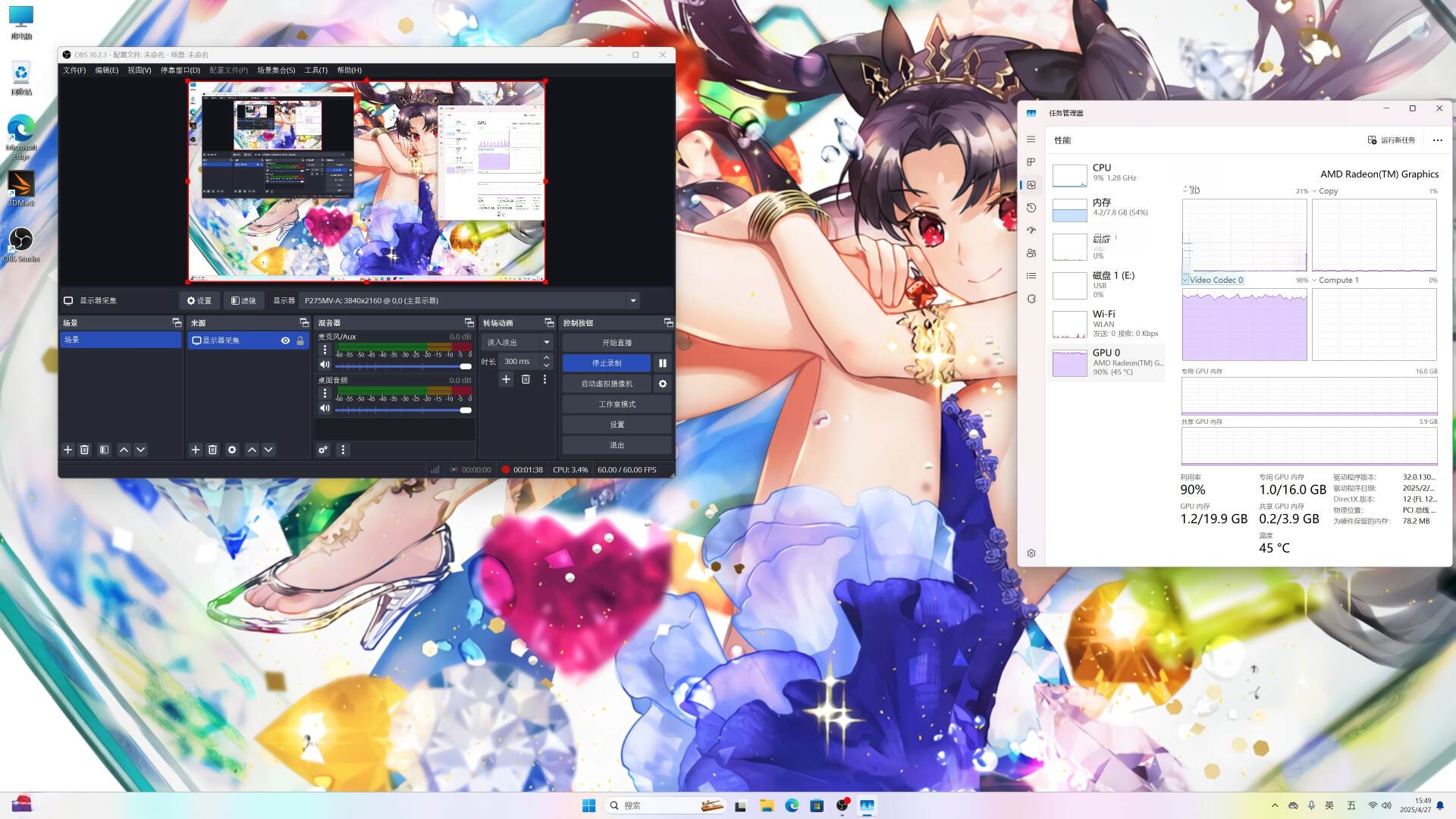
Task: Open Task Manager settings gear
Action: tap(1031, 554)
